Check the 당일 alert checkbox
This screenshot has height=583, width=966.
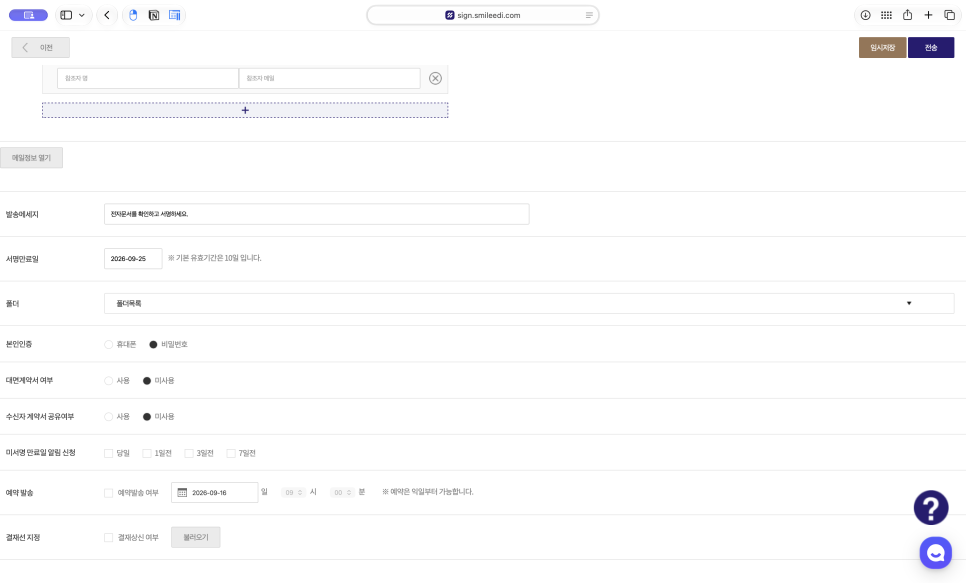point(108,454)
